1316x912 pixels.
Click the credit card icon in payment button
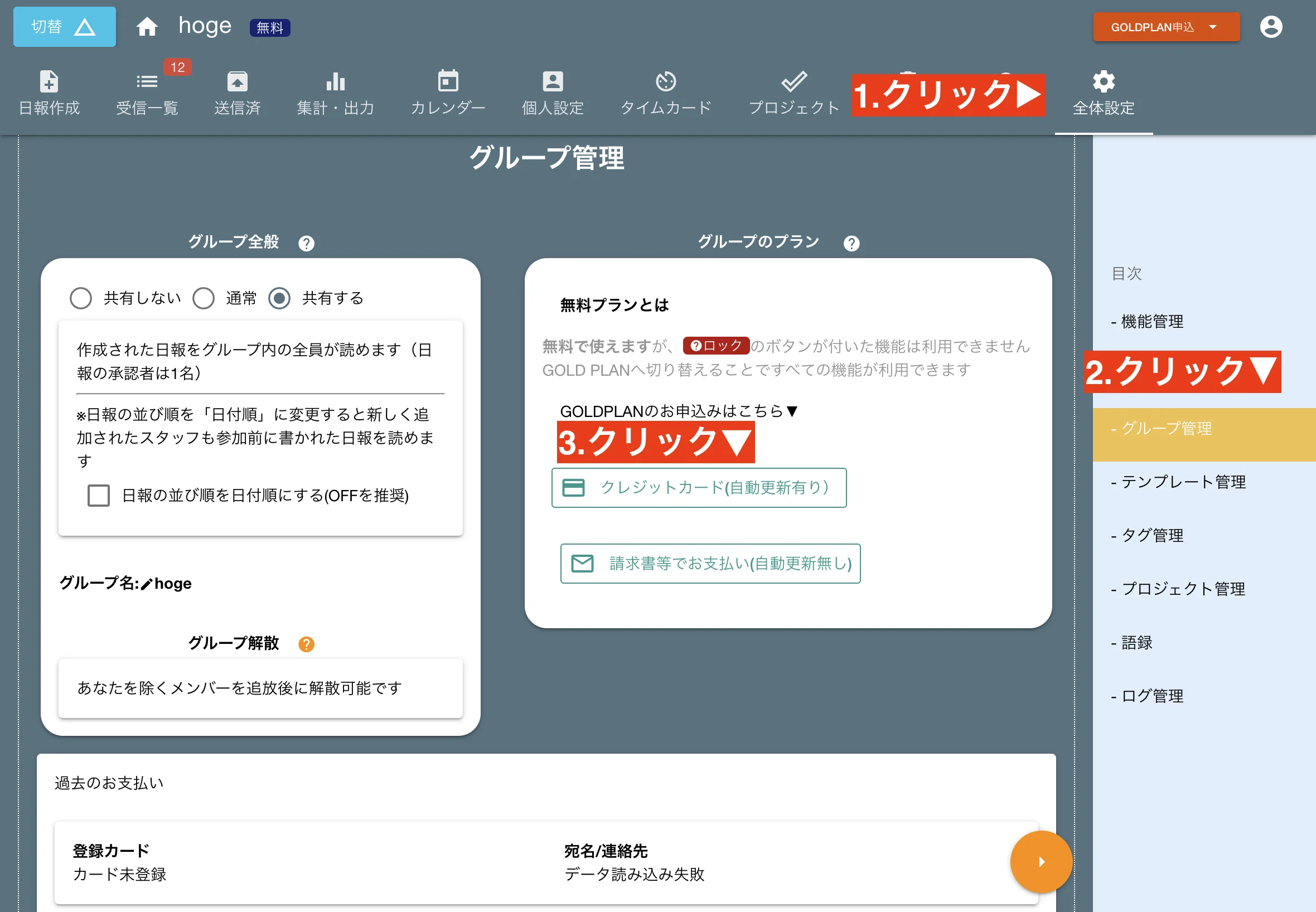(573, 487)
